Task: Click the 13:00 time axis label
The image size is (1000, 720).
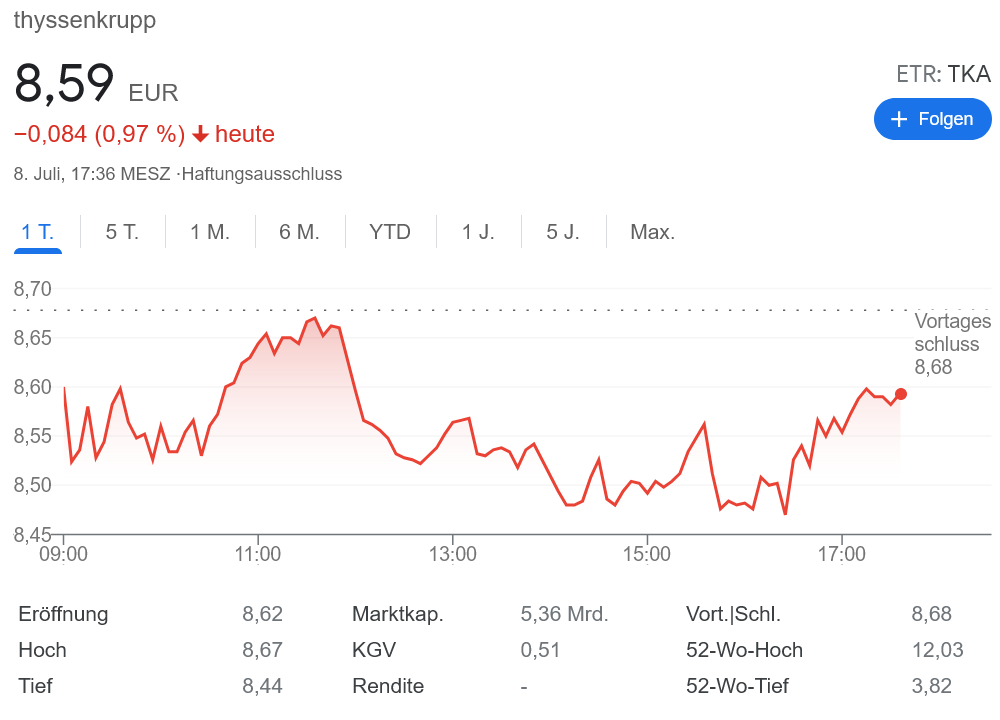Action: [x=452, y=553]
